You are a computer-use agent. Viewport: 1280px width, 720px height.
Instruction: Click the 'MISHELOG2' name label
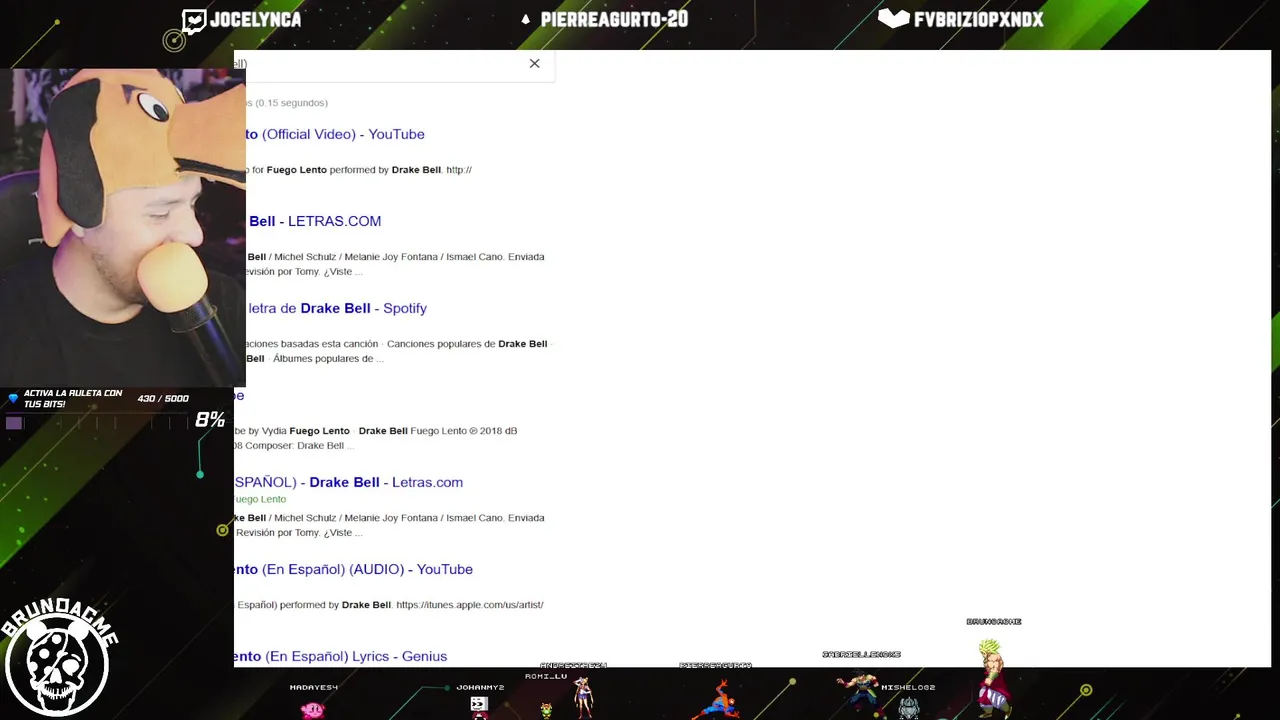(908, 688)
